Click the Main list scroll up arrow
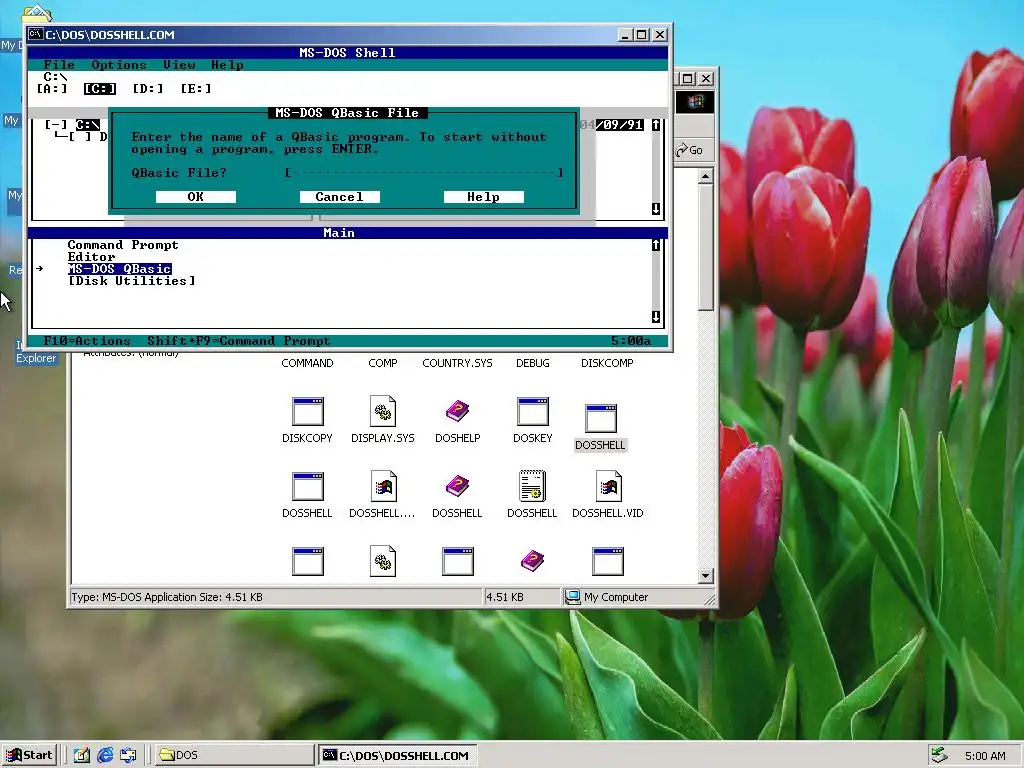Viewport: 1024px width, 768px height. (656, 245)
